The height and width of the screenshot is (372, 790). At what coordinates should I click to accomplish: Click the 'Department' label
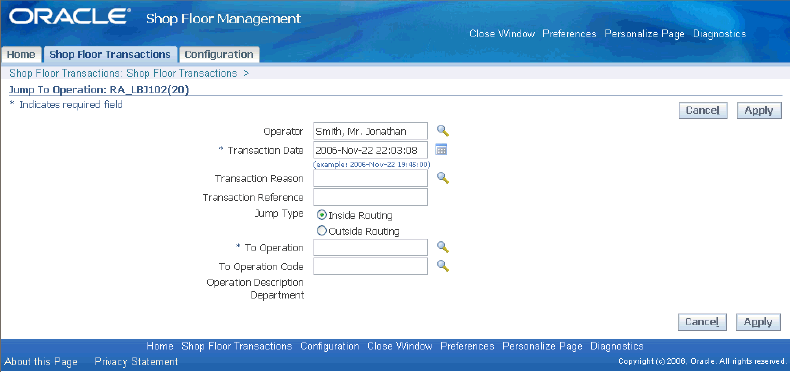pyautogui.click(x=277, y=295)
